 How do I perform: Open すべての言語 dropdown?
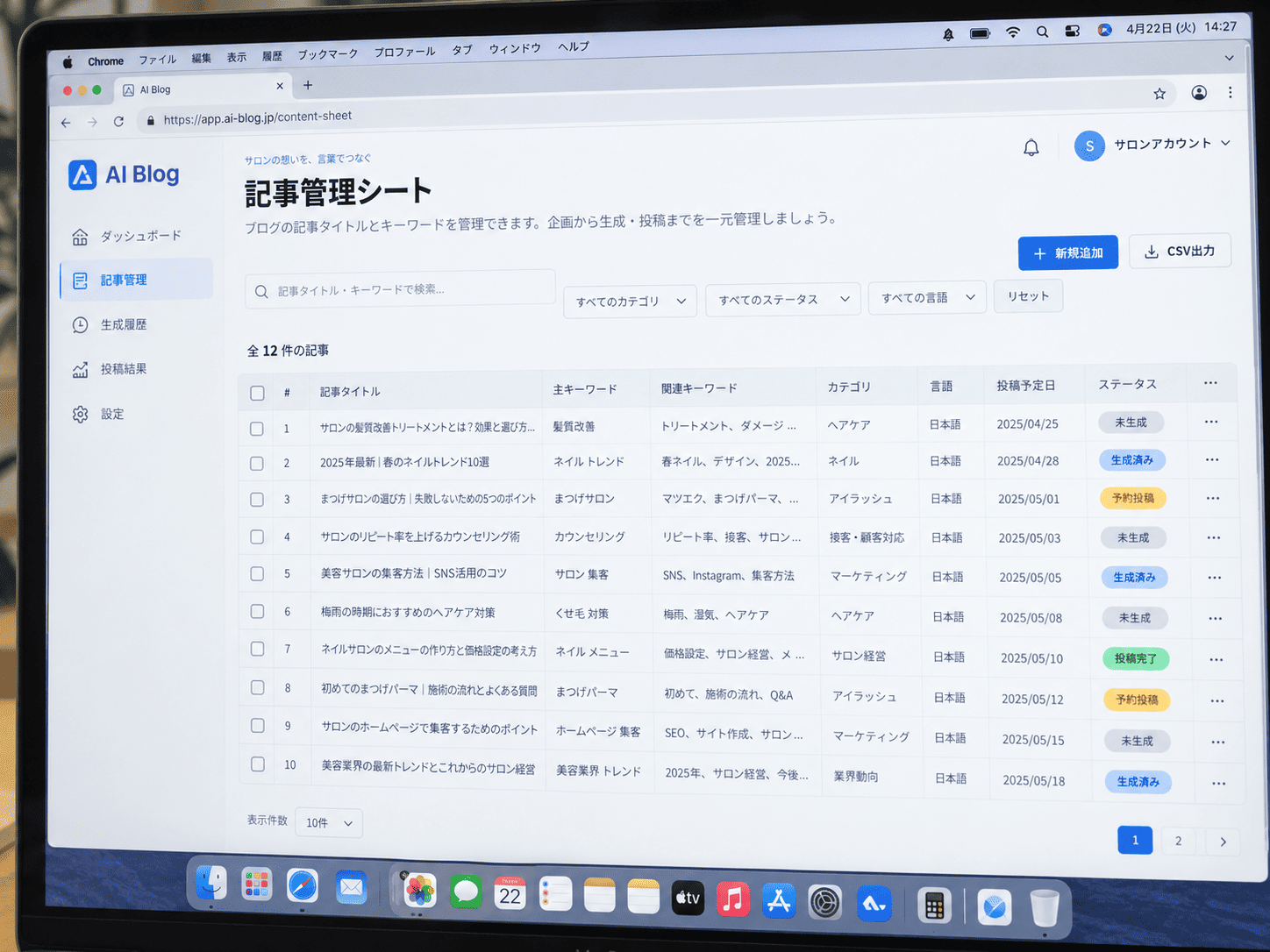[x=927, y=297]
